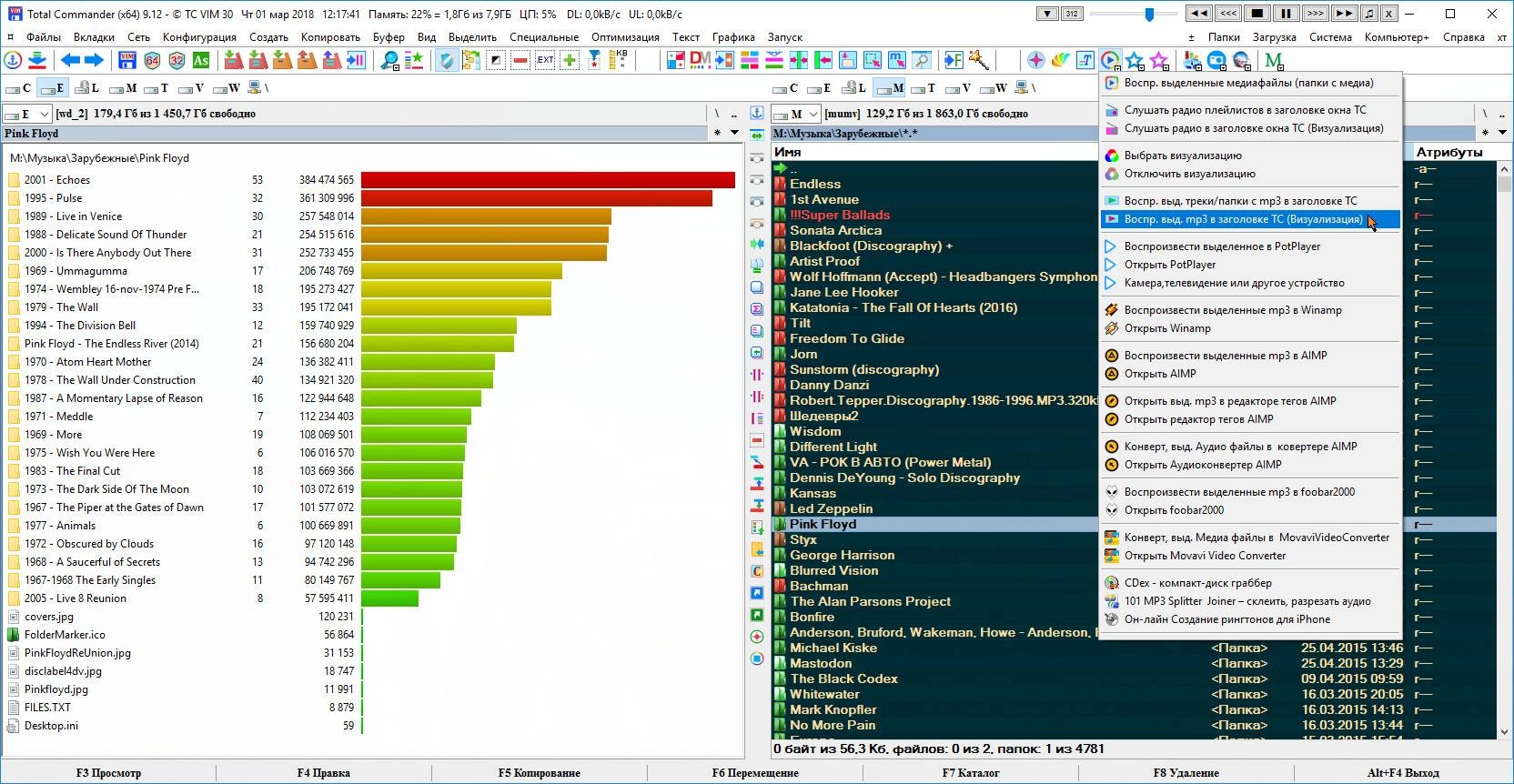The image size is (1514, 784).
Task: Open the right panel drive M dropdown
Action: point(794,114)
